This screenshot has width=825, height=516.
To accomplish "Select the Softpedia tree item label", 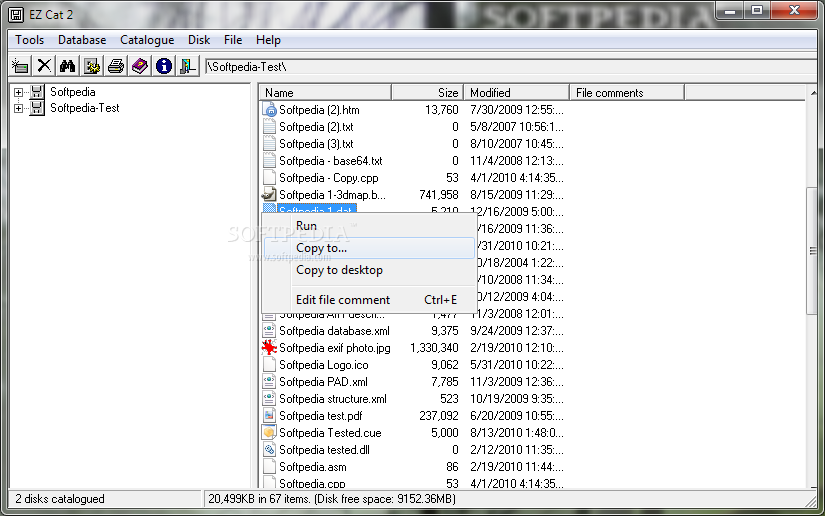I will pyautogui.click(x=73, y=92).
